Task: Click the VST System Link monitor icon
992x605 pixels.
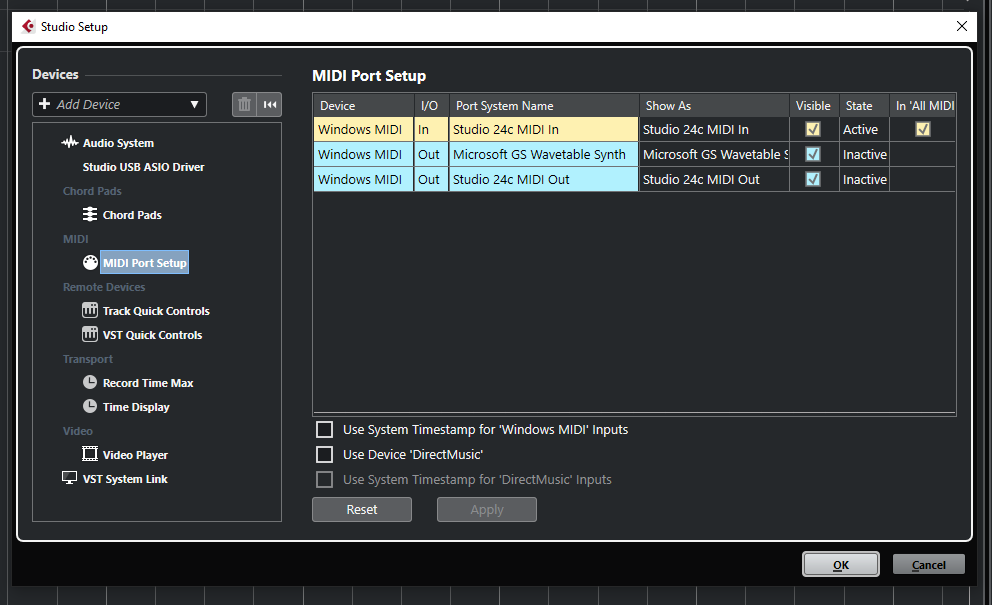Action: tap(70, 478)
